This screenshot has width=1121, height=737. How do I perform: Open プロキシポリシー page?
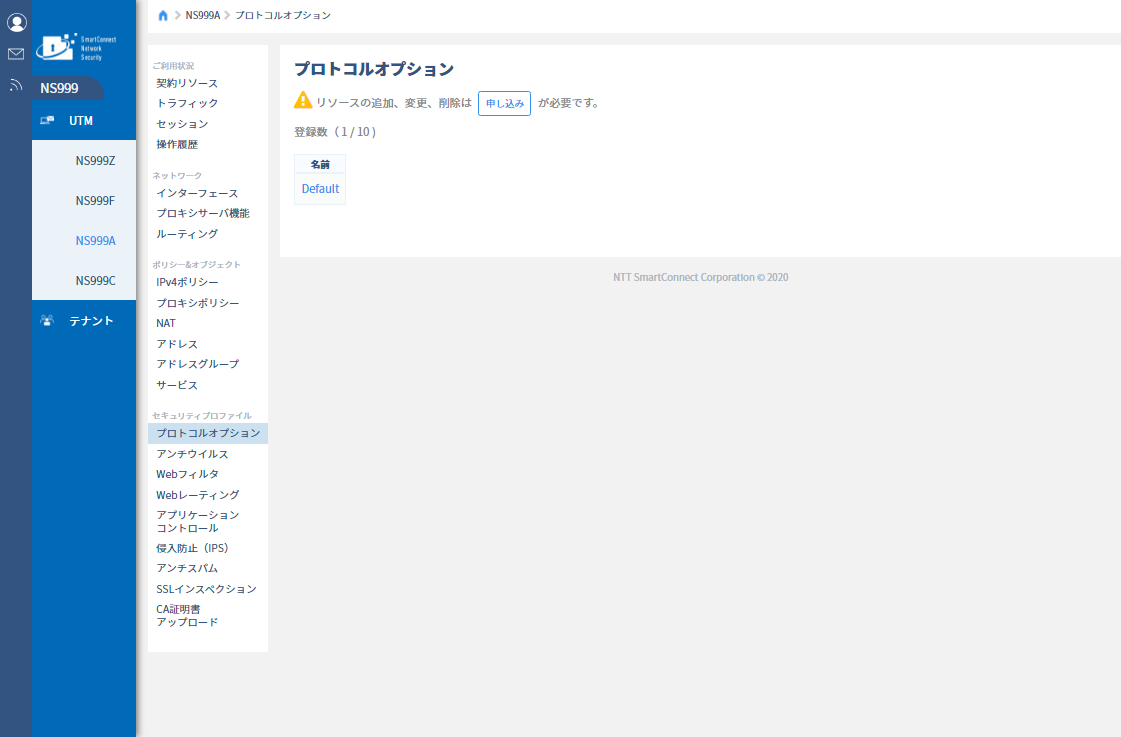(198, 303)
